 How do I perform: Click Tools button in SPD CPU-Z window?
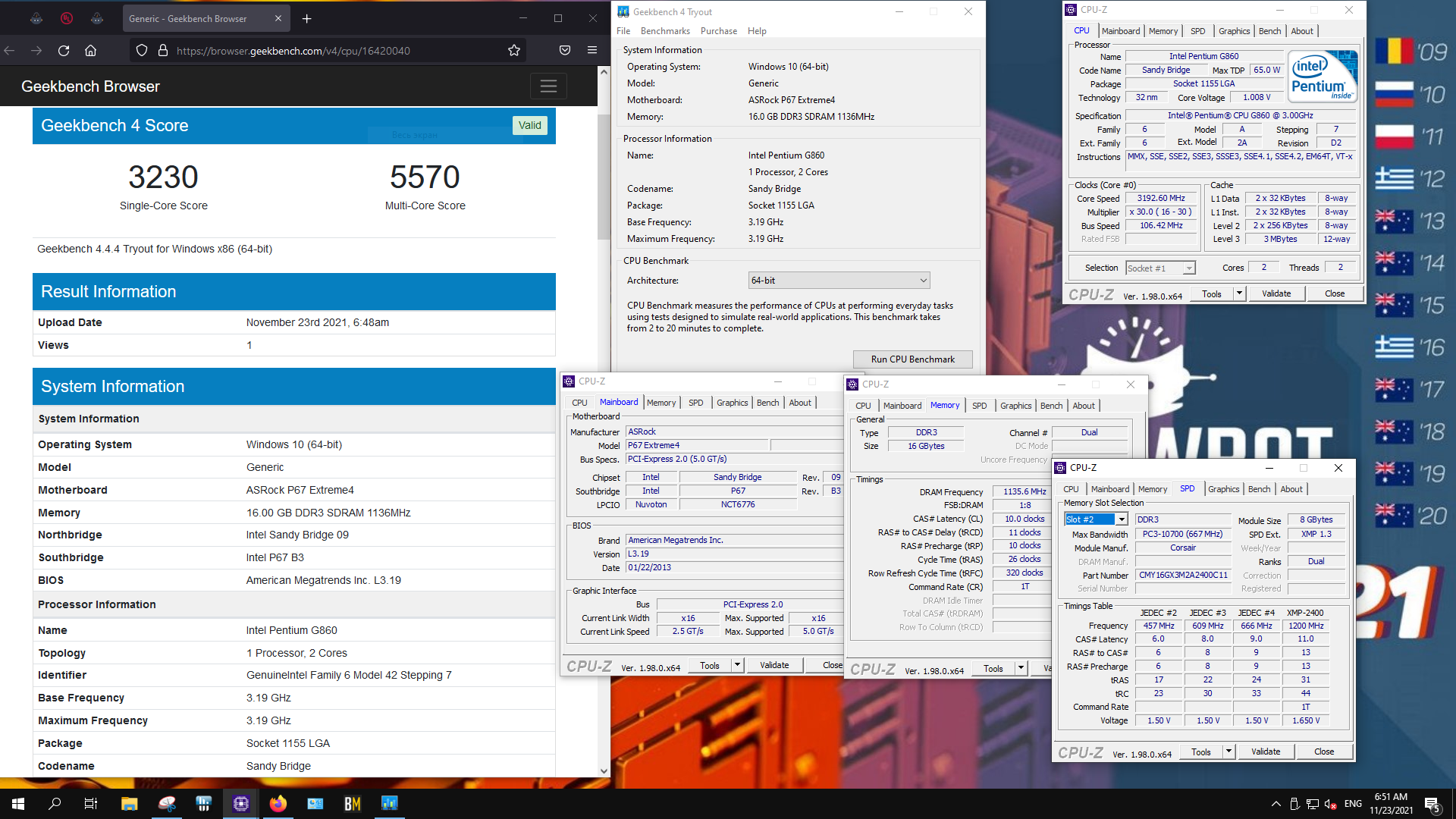(1201, 752)
